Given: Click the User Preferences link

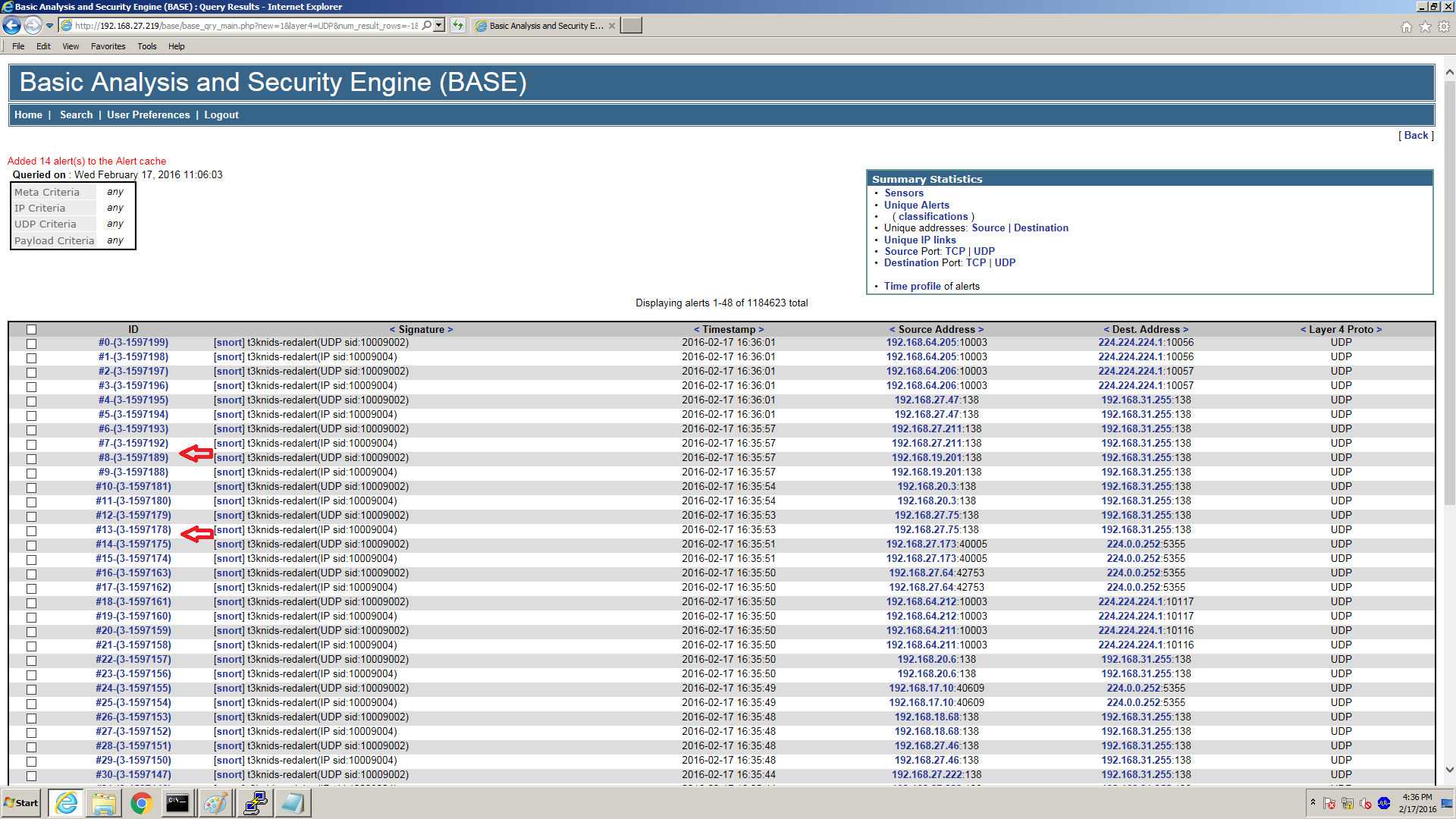Looking at the screenshot, I should [x=148, y=115].
